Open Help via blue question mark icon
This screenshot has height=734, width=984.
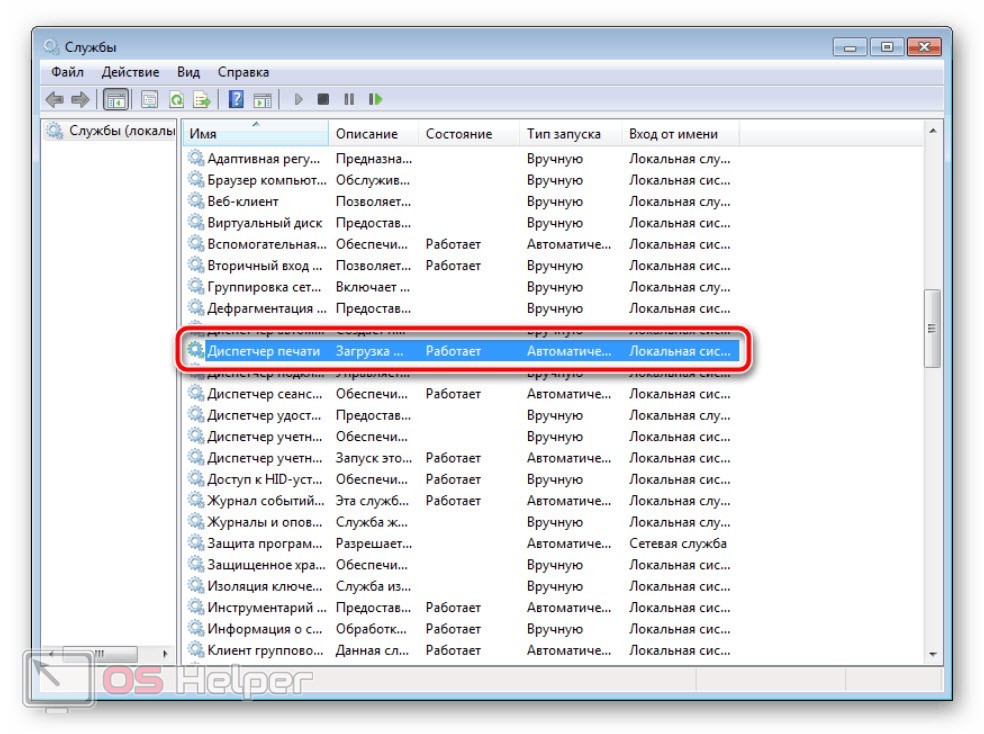[236, 99]
